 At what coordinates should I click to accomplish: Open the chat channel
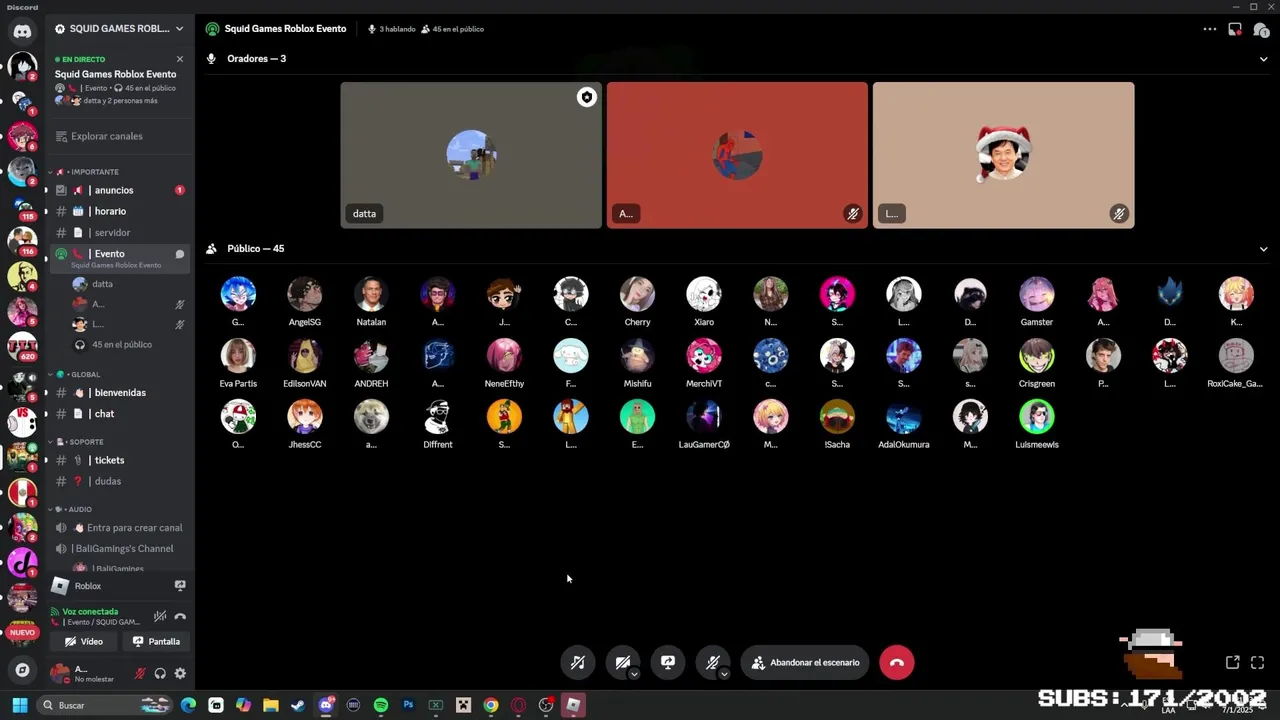coord(119,413)
